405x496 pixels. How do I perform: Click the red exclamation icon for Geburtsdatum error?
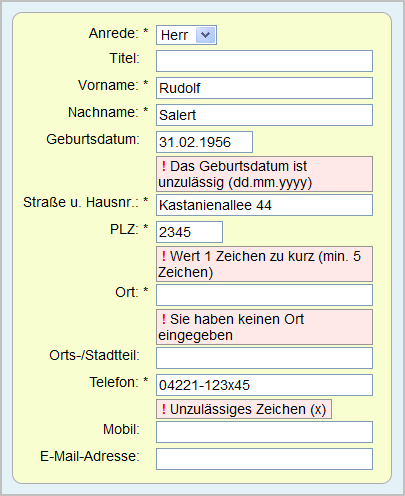[164, 166]
